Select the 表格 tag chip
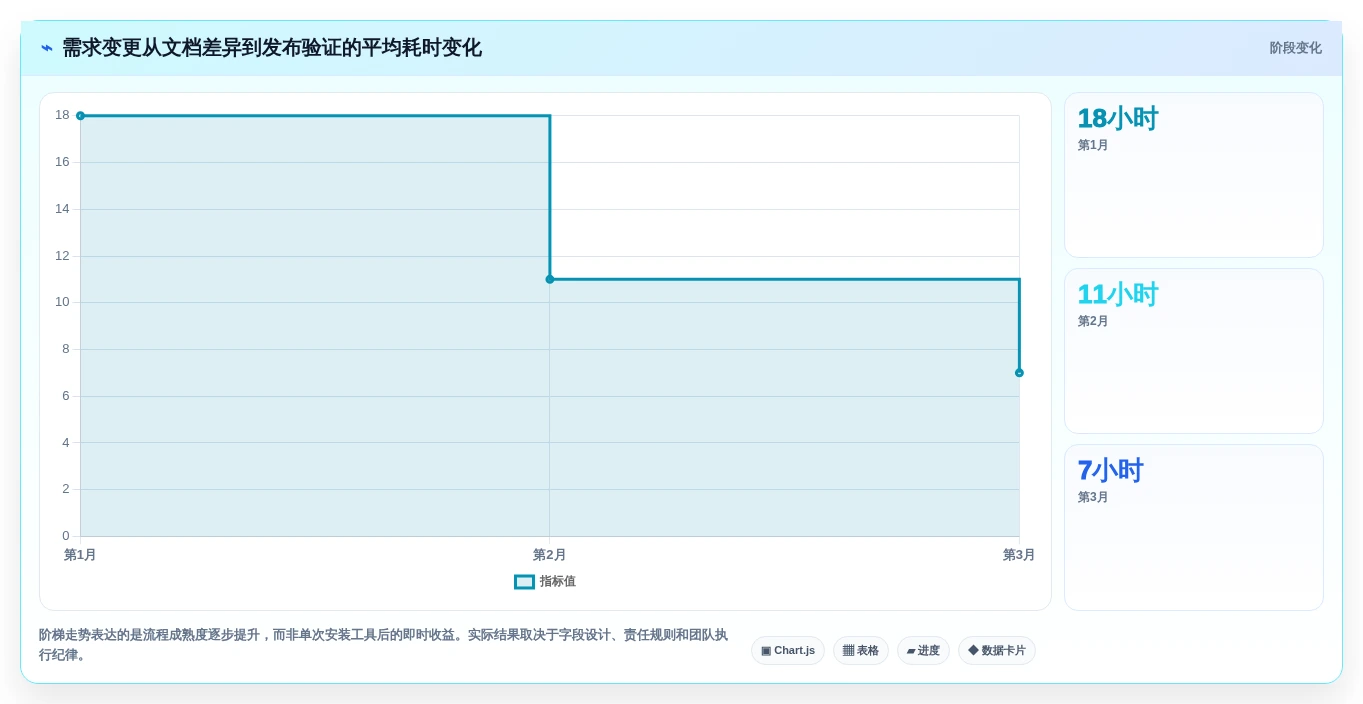 click(861, 651)
